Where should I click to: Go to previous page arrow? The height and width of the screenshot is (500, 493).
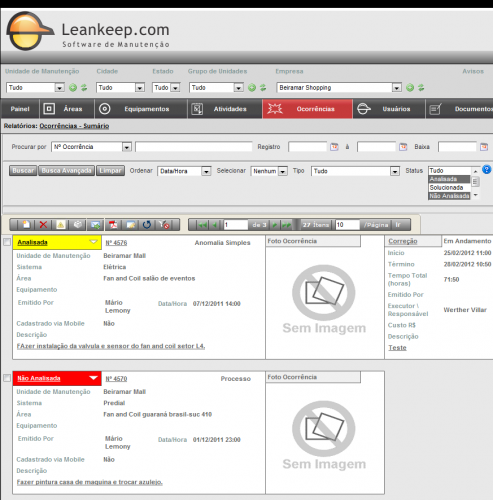[215, 225]
